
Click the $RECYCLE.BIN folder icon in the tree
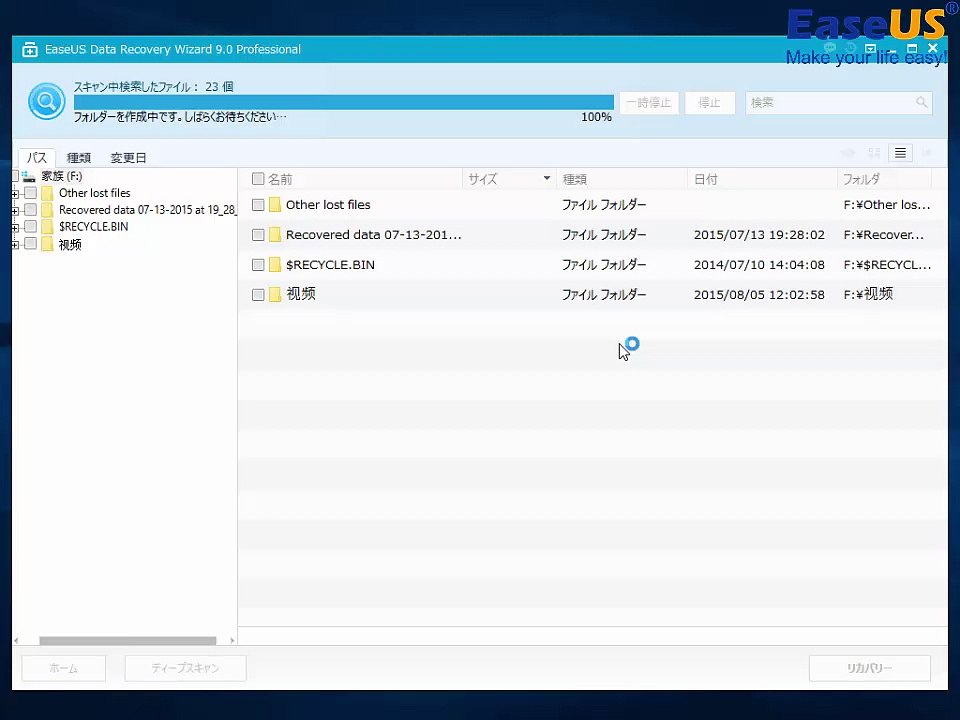(x=47, y=227)
